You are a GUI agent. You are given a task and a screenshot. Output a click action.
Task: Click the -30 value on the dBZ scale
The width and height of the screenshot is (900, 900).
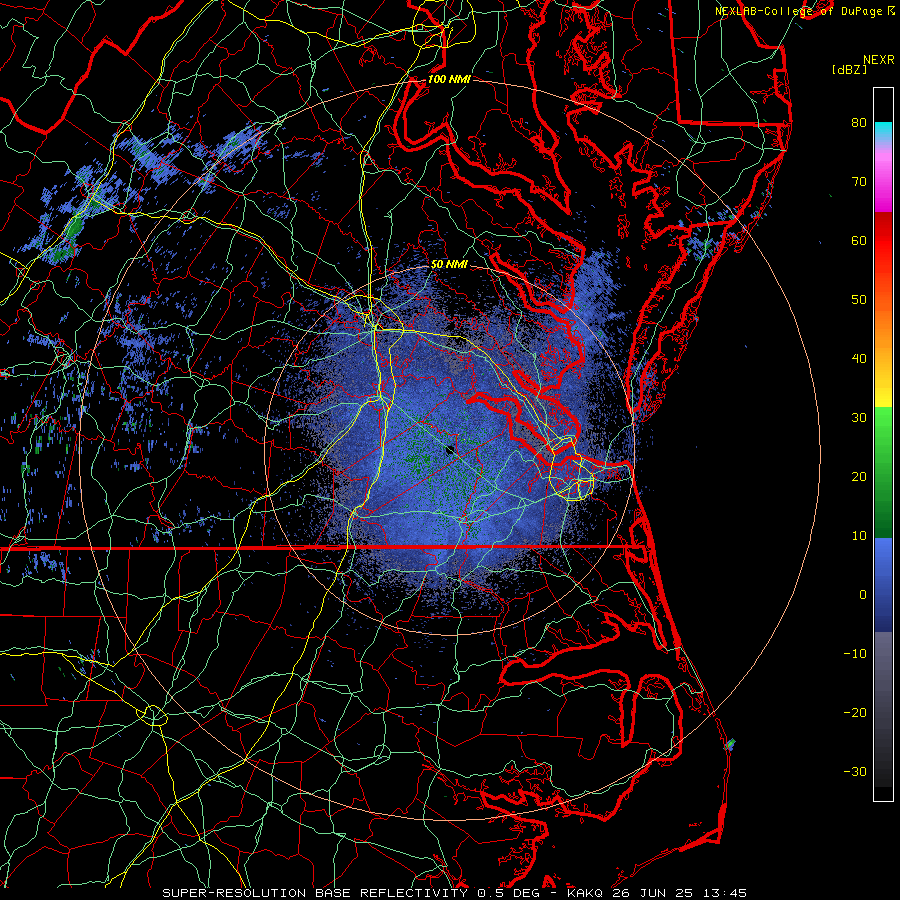(x=855, y=771)
